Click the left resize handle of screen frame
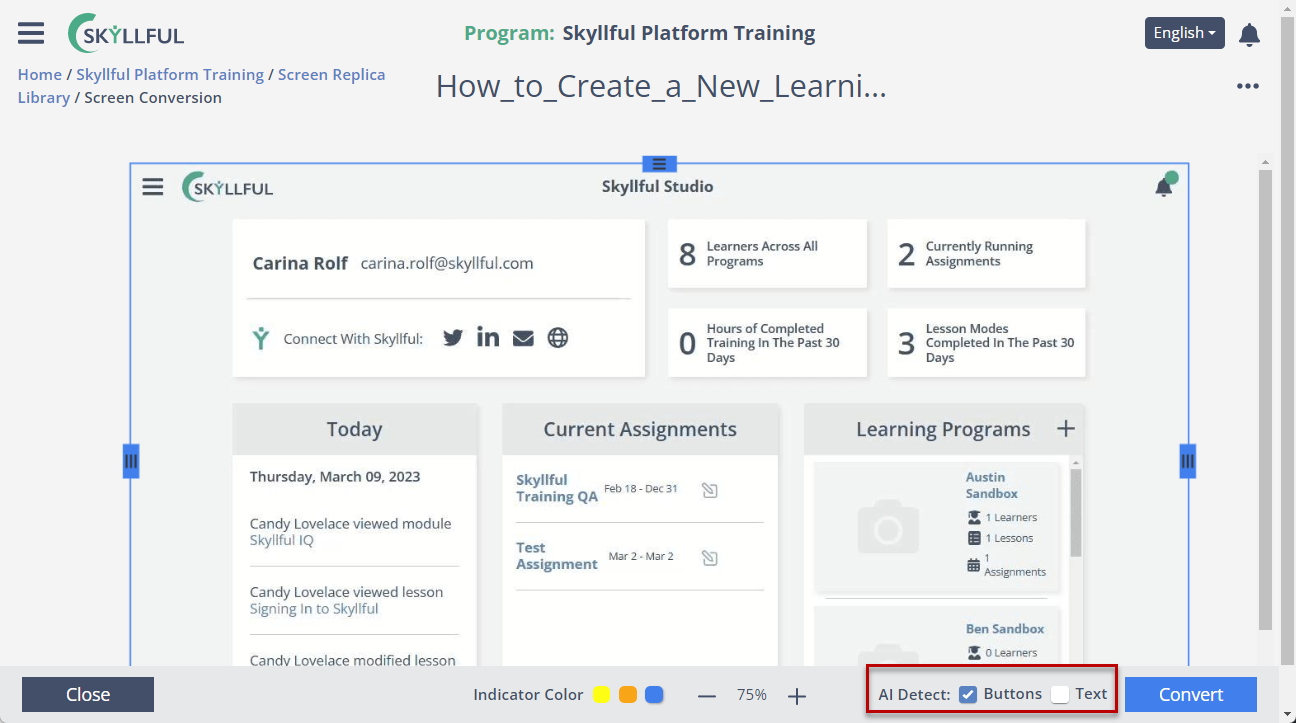The height and width of the screenshot is (723, 1296). click(131, 461)
